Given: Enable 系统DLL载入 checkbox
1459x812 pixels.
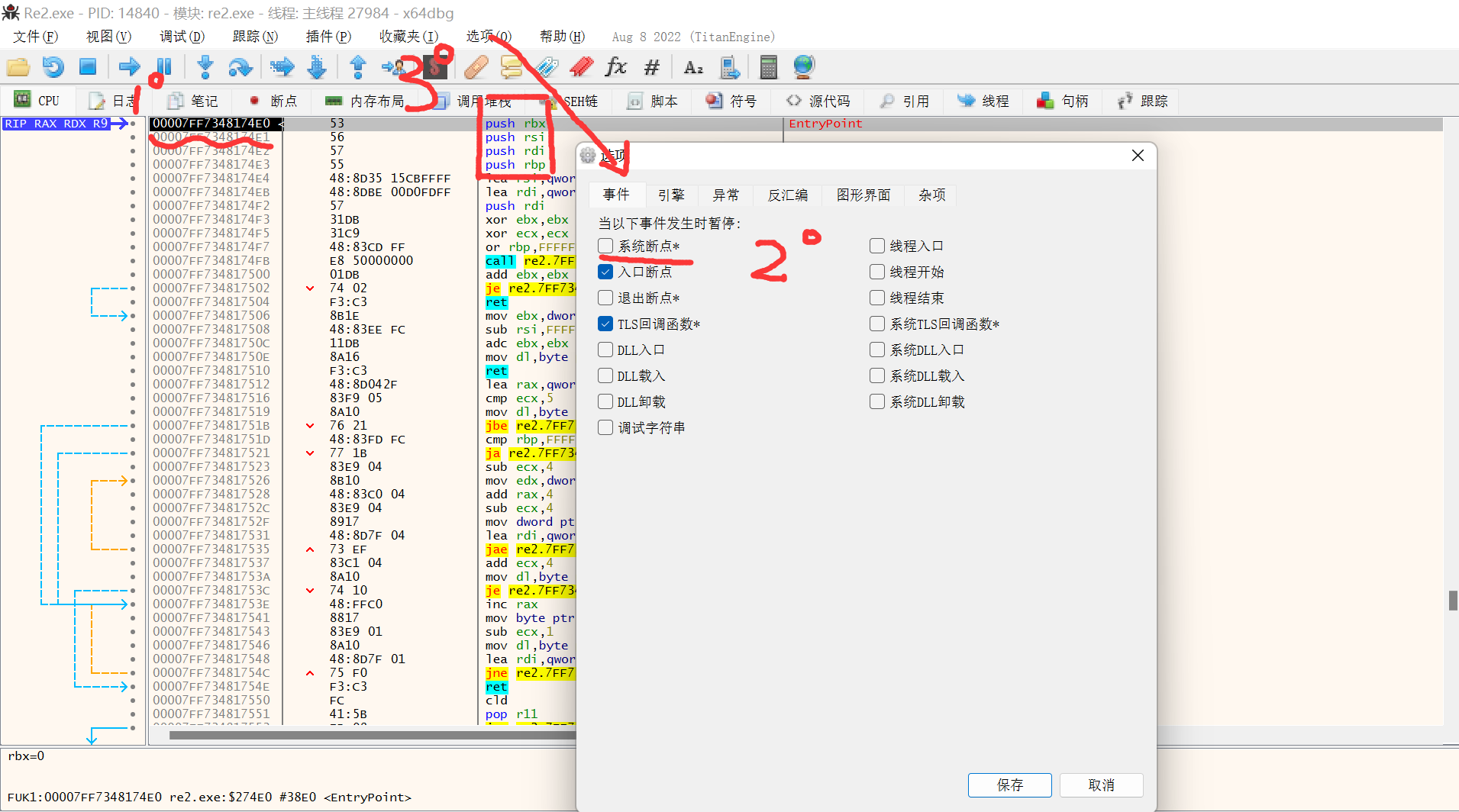Looking at the screenshot, I should click(877, 375).
